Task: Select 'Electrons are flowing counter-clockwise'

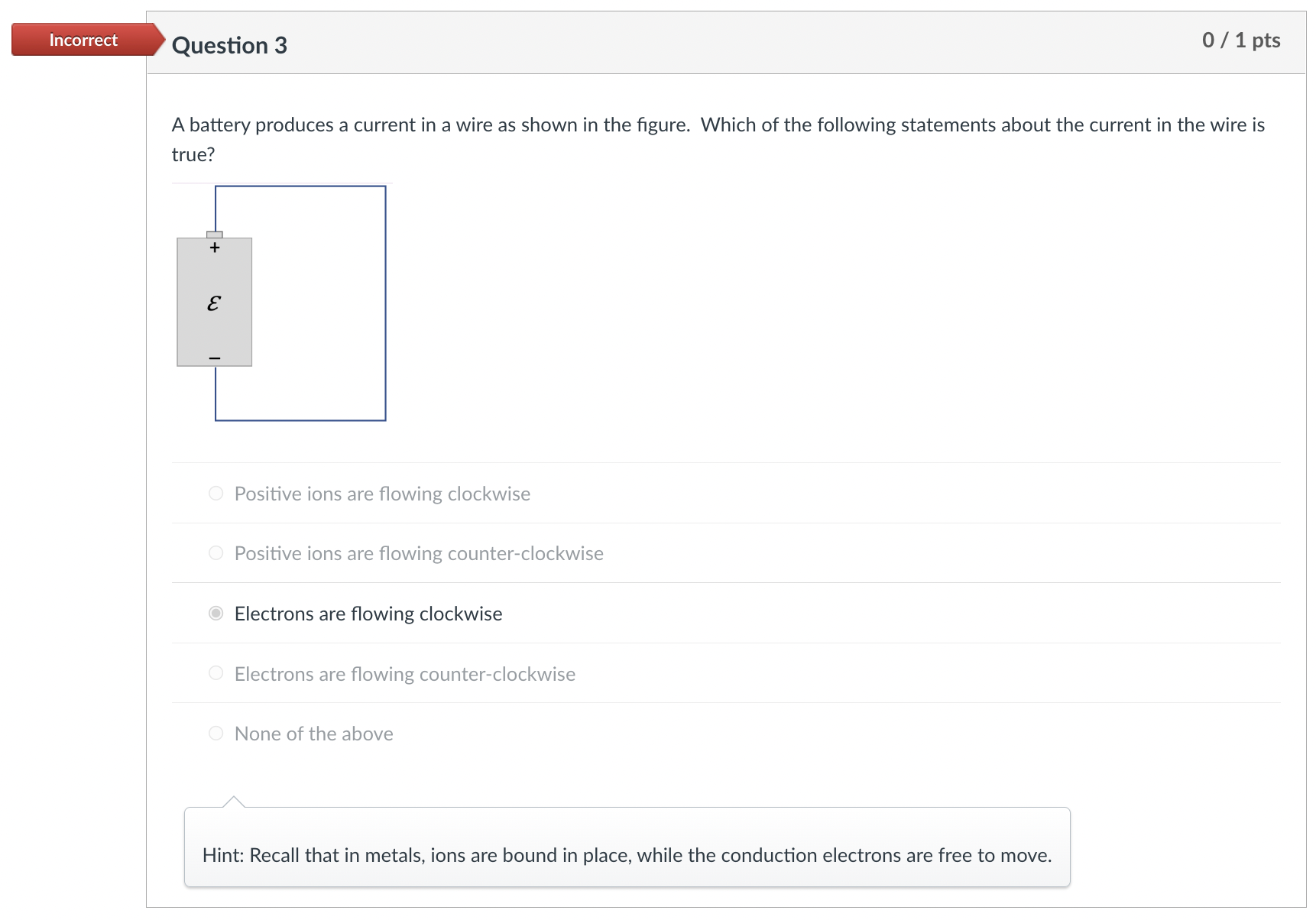Action: pos(216,673)
